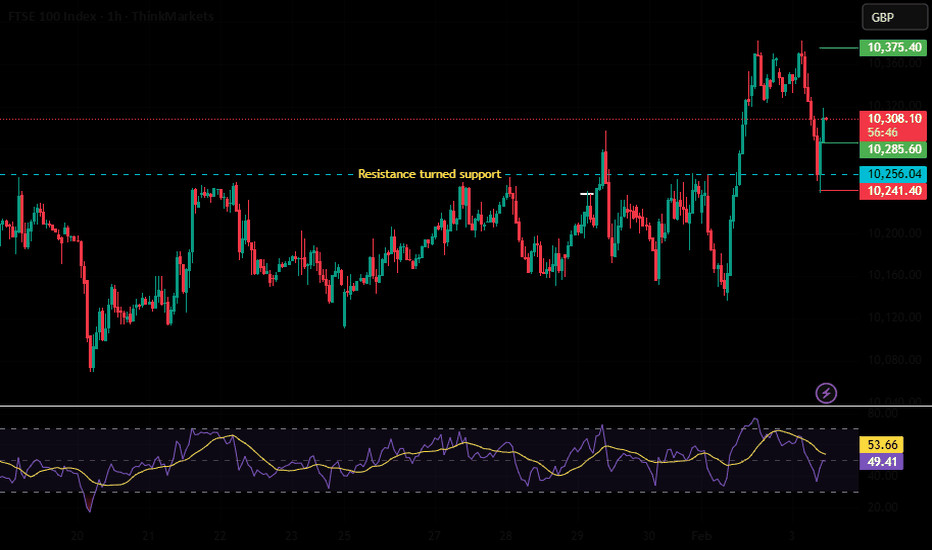
Task: Click the 10,120.00 level on price axis
Action: (888, 316)
